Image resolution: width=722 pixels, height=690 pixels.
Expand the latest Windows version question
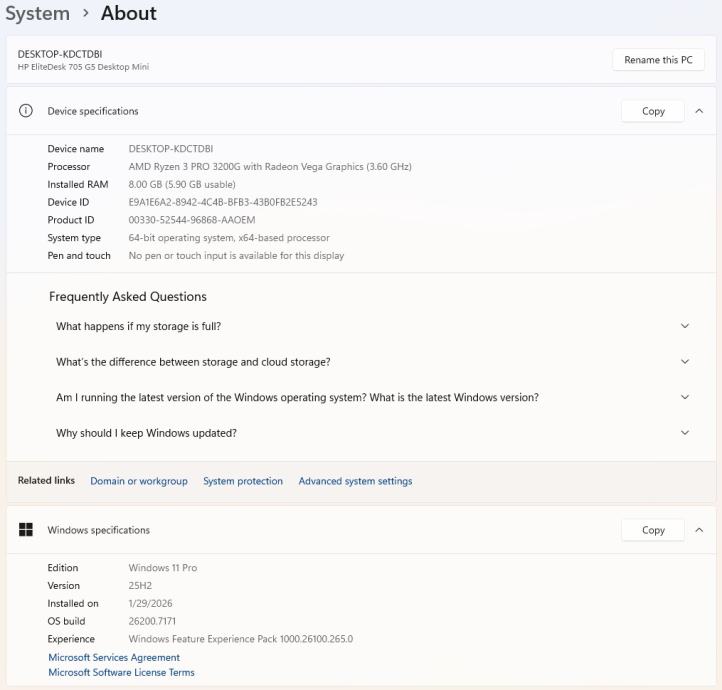(684, 397)
